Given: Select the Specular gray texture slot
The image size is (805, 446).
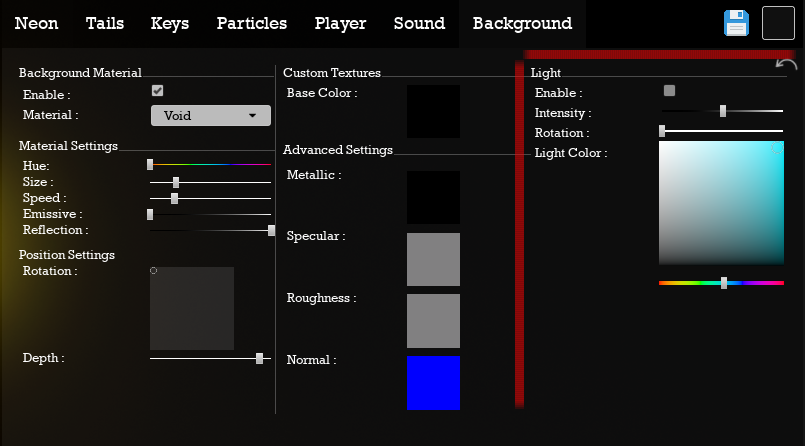Looking at the screenshot, I should [433, 259].
